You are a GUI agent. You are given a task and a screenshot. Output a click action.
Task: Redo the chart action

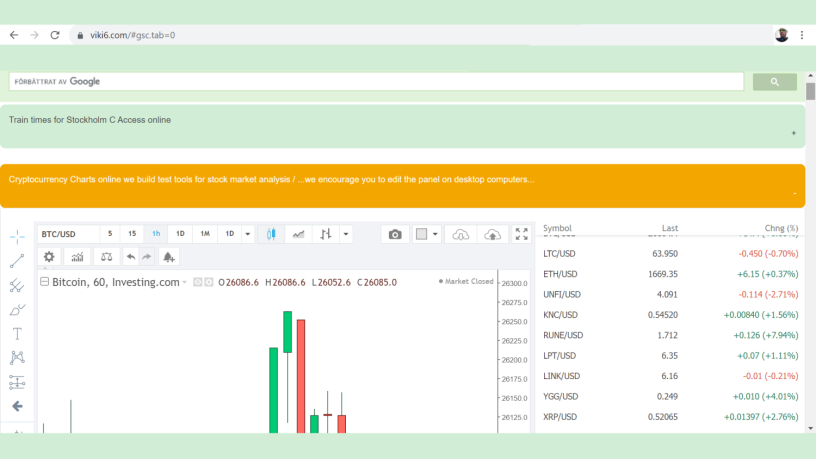coord(147,257)
